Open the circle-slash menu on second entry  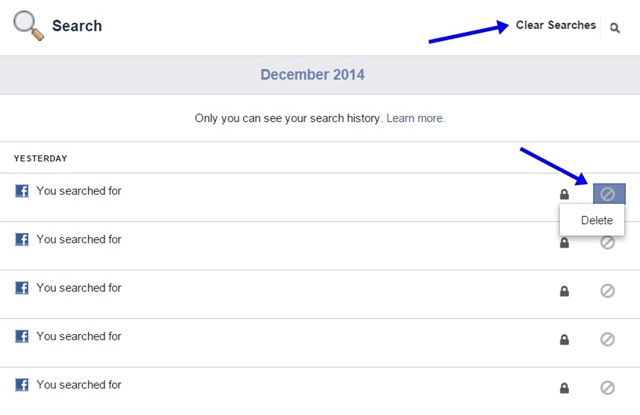tap(607, 243)
